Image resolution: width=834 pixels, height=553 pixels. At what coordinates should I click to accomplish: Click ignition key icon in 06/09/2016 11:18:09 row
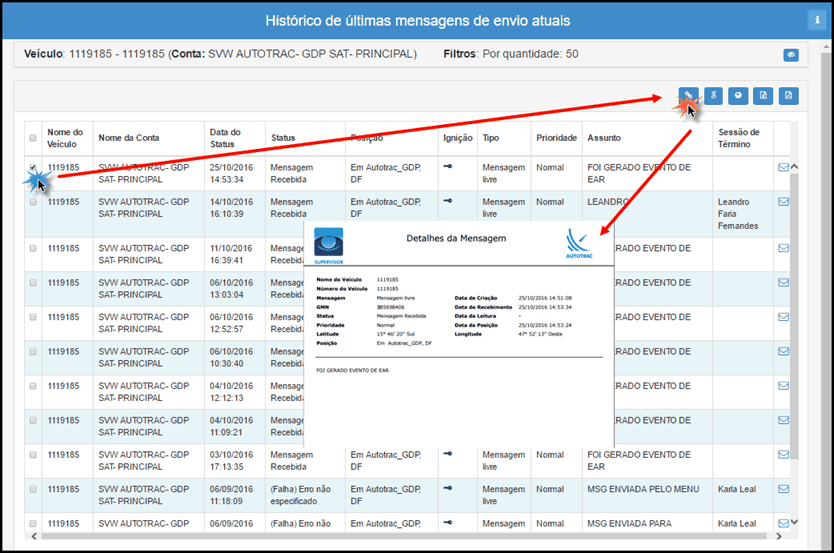448,488
